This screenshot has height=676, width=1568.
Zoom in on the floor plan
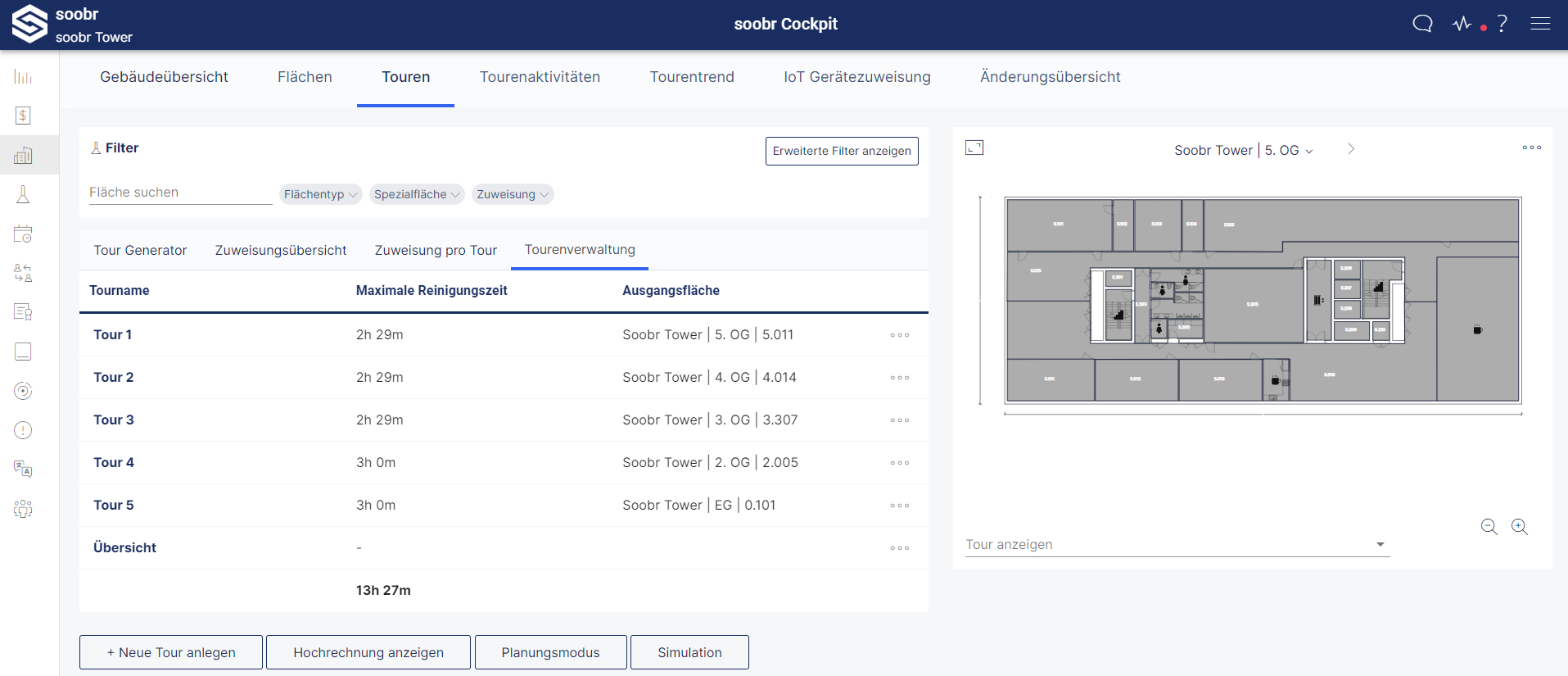coord(1520,527)
